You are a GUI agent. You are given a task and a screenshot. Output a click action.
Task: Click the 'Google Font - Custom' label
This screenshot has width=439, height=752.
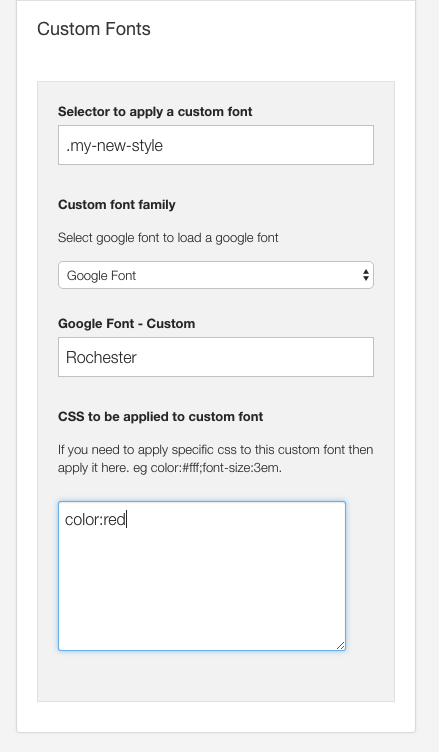(x=127, y=324)
